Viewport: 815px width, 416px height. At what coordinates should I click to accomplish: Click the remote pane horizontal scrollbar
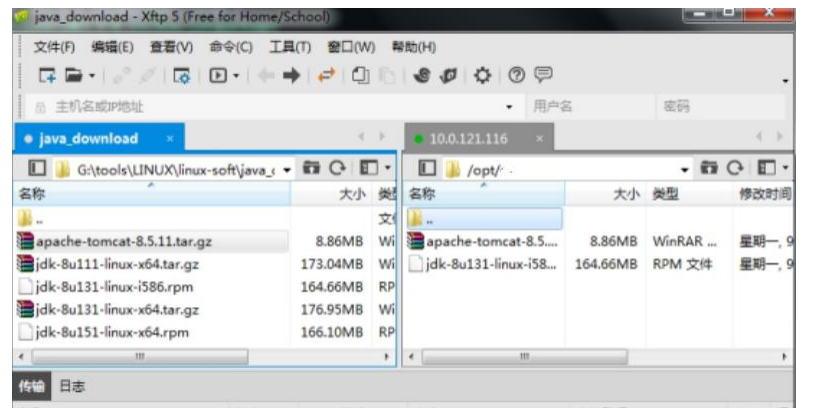click(x=524, y=357)
